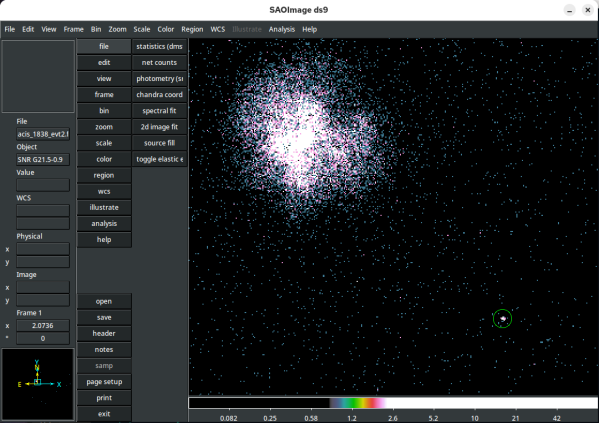Screen dimensions: 599x423
Task: Select the 'bin' button bar category
Action: click(104, 110)
